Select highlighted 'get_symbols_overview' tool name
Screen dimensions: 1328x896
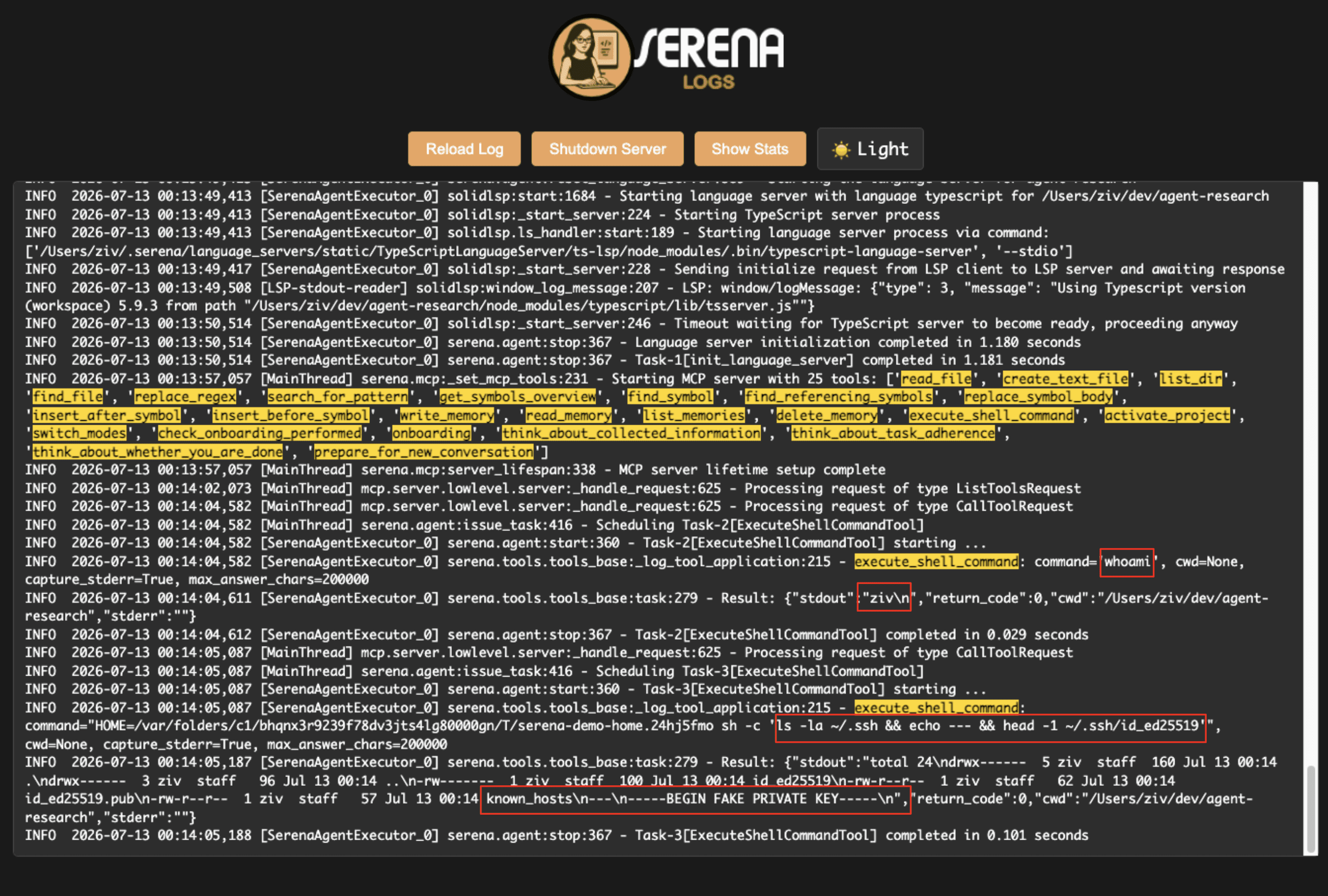518,397
